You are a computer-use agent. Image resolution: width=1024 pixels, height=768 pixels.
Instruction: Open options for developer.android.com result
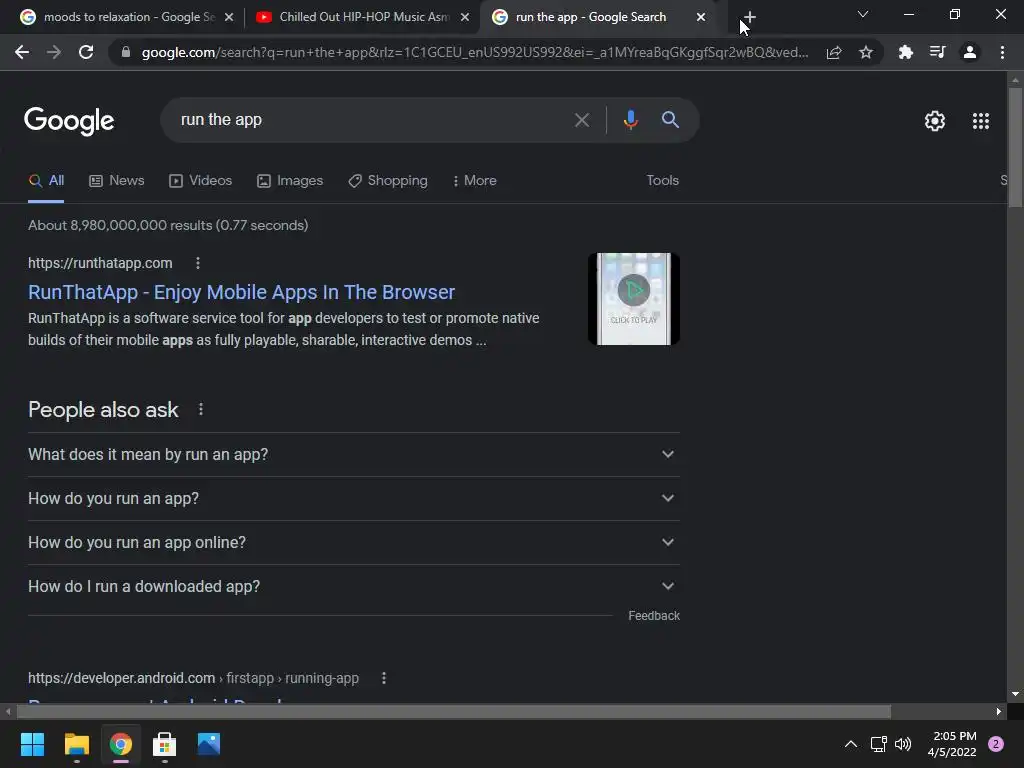tap(384, 678)
